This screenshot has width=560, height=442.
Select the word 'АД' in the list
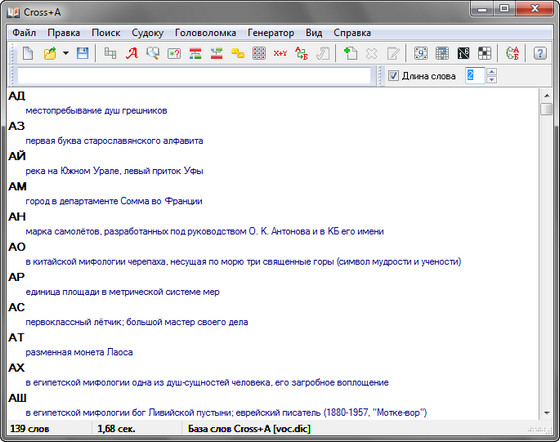tap(17, 96)
